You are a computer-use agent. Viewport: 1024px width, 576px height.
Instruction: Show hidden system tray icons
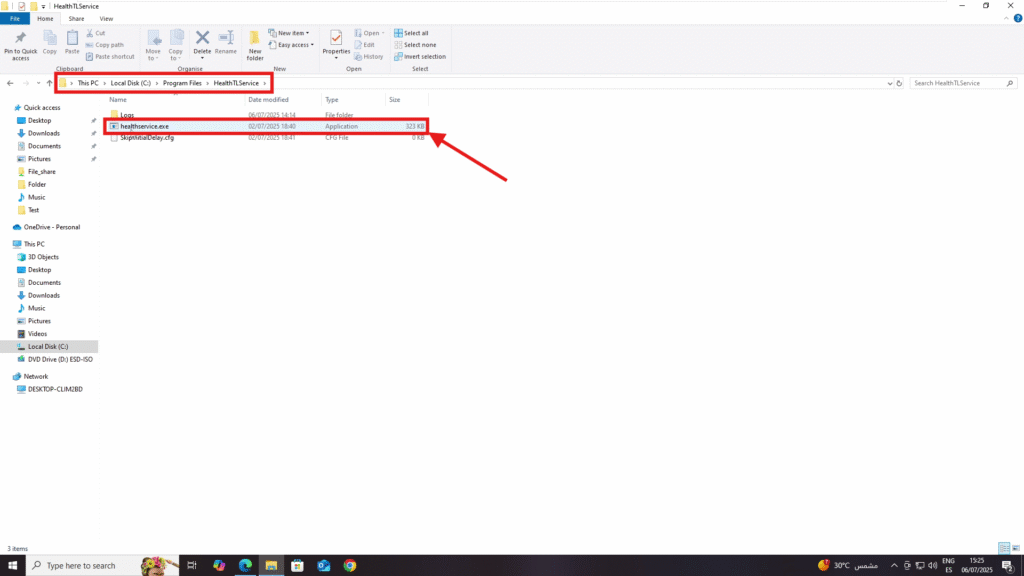point(894,566)
